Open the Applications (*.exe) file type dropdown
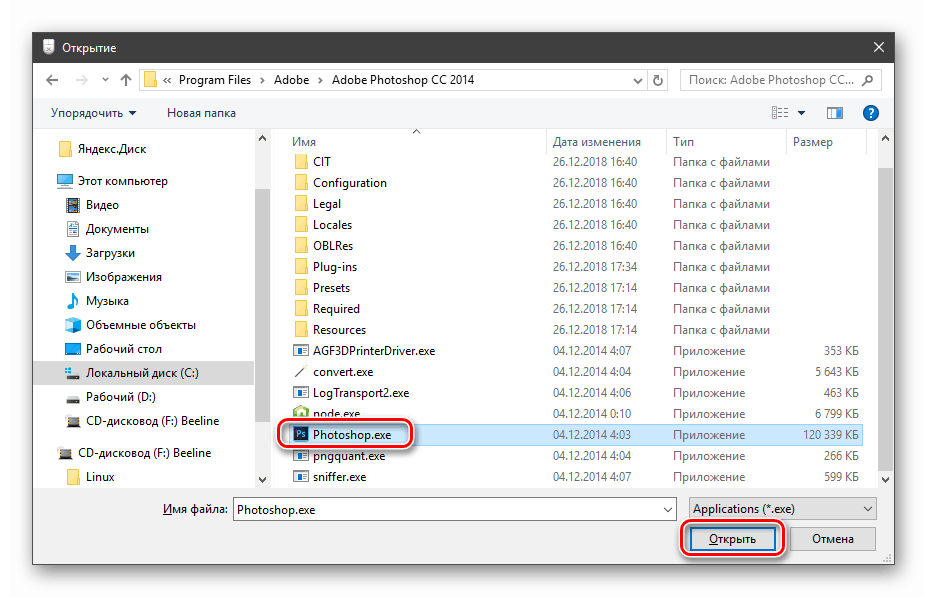Image resolution: width=927 pixels, height=597 pixels. (x=783, y=509)
